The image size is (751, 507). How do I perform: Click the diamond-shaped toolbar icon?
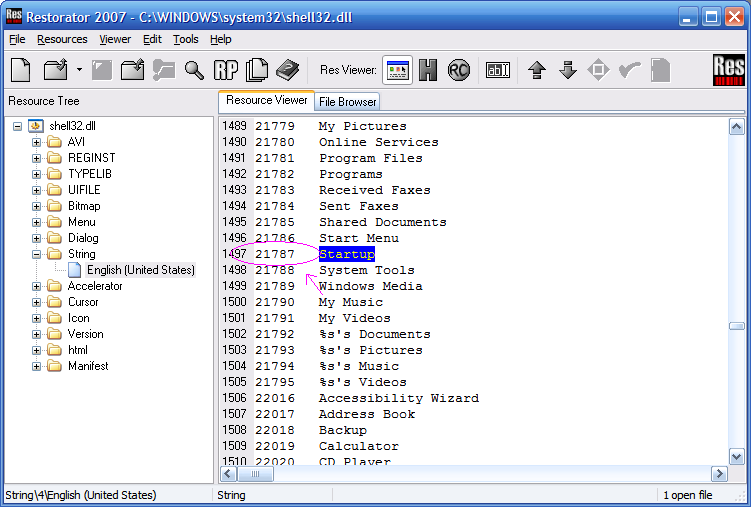point(598,70)
